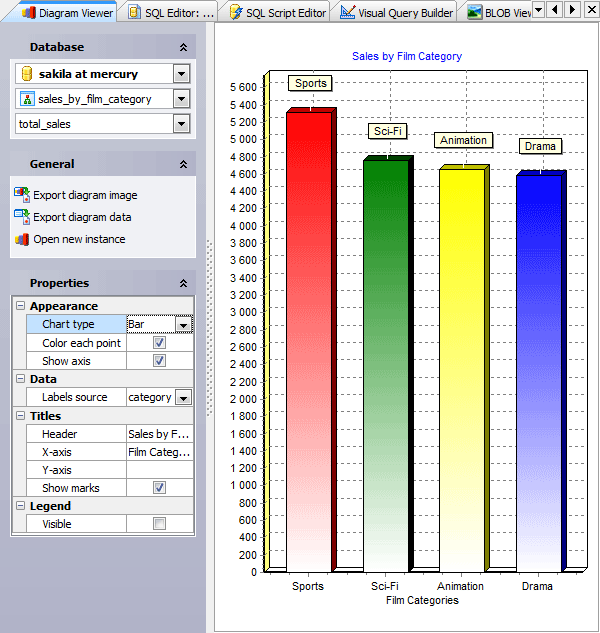This screenshot has height=633, width=600.
Task: Click the sales_by_film_category view icon
Action: point(28,99)
